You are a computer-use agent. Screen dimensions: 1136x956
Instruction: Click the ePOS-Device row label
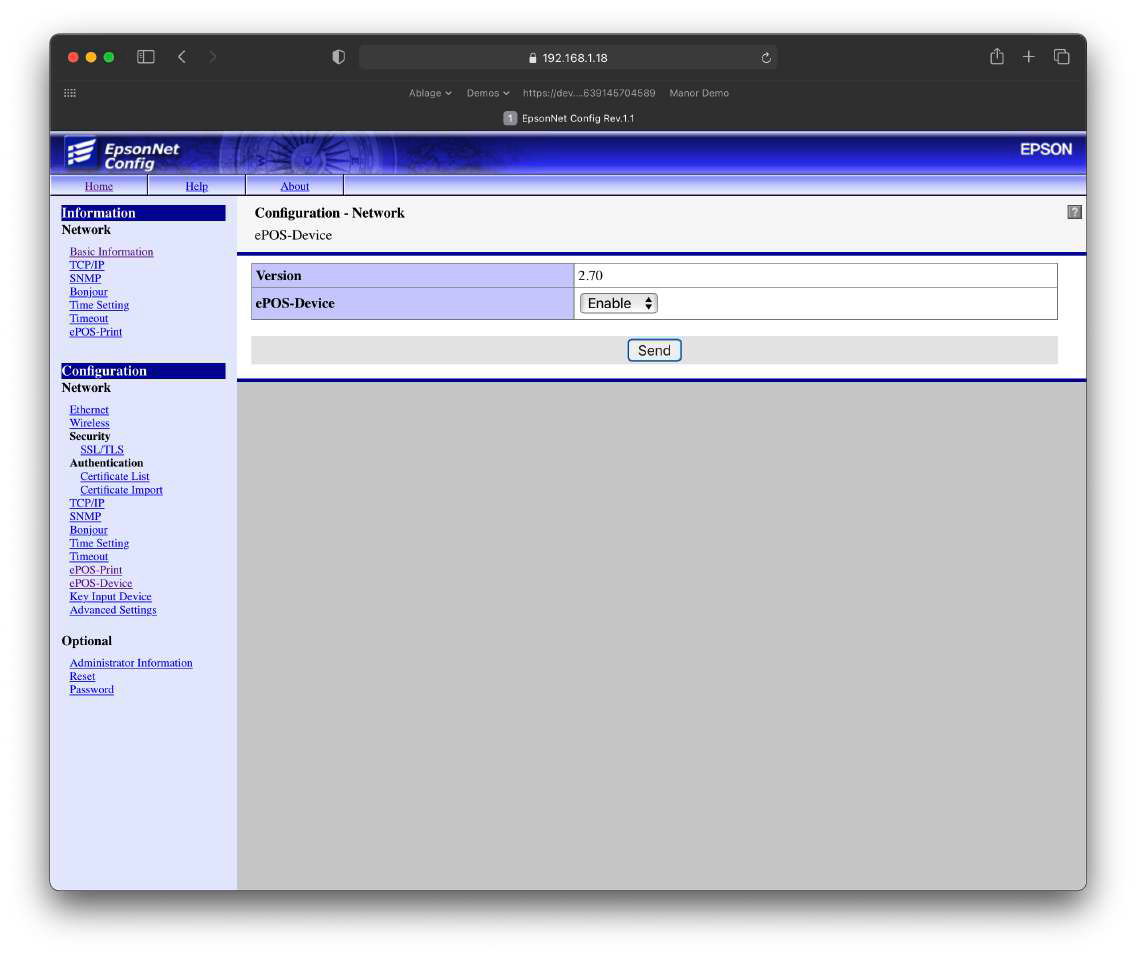coord(295,303)
